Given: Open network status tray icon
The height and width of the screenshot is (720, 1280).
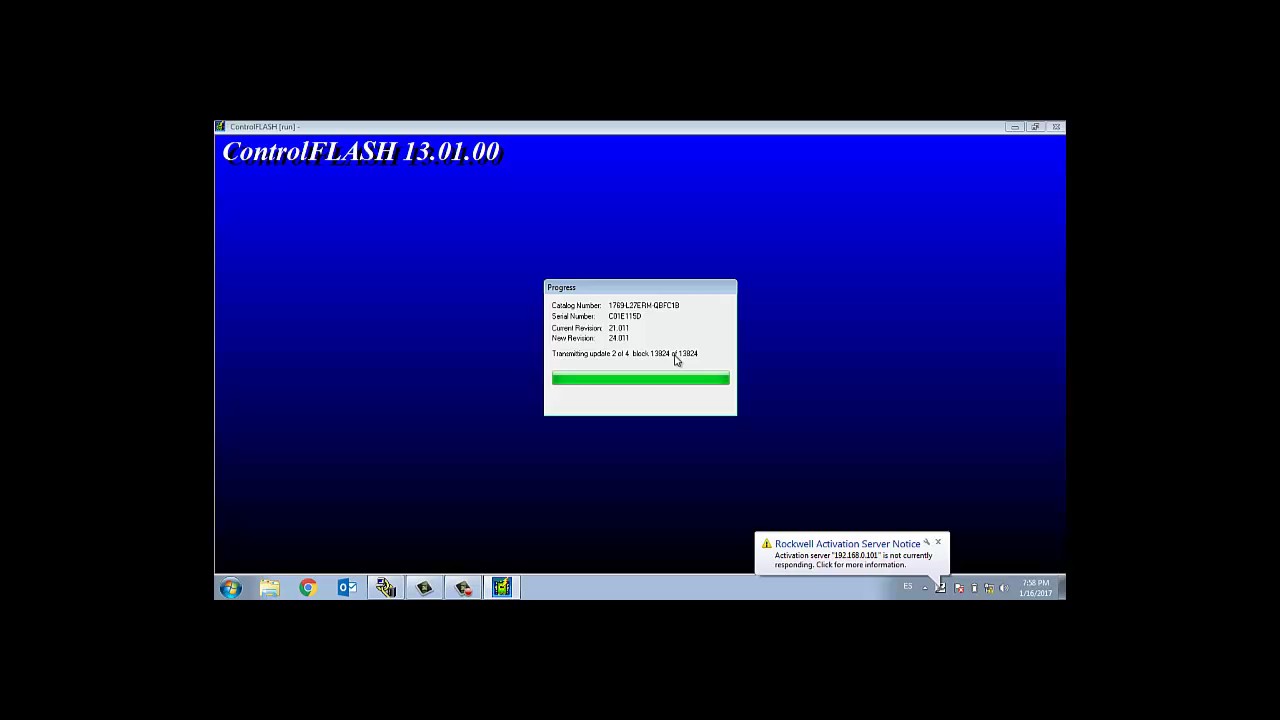Looking at the screenshot, I should tap(989, 588).
